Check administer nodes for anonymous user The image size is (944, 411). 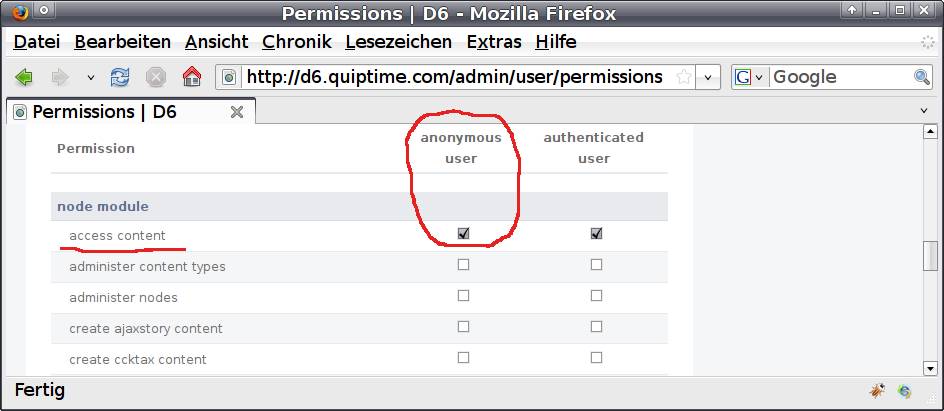click(463, 296)
